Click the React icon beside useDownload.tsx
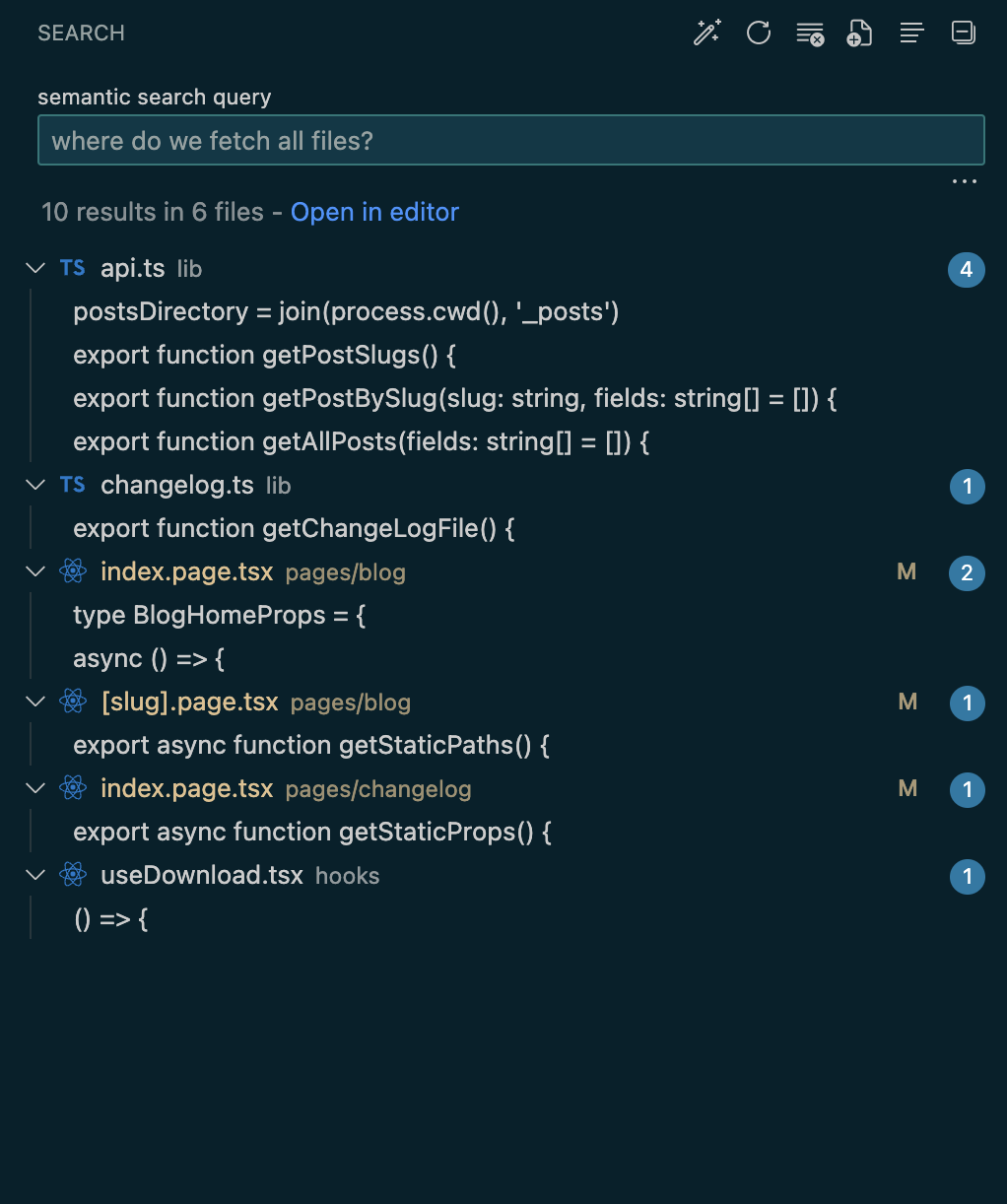Screen dimensions: 1007x1204 tap(73, 875)
